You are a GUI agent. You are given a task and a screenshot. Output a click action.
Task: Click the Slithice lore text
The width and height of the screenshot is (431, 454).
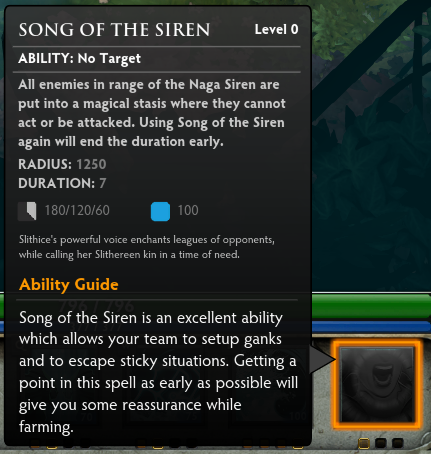[x=147, y=247]
